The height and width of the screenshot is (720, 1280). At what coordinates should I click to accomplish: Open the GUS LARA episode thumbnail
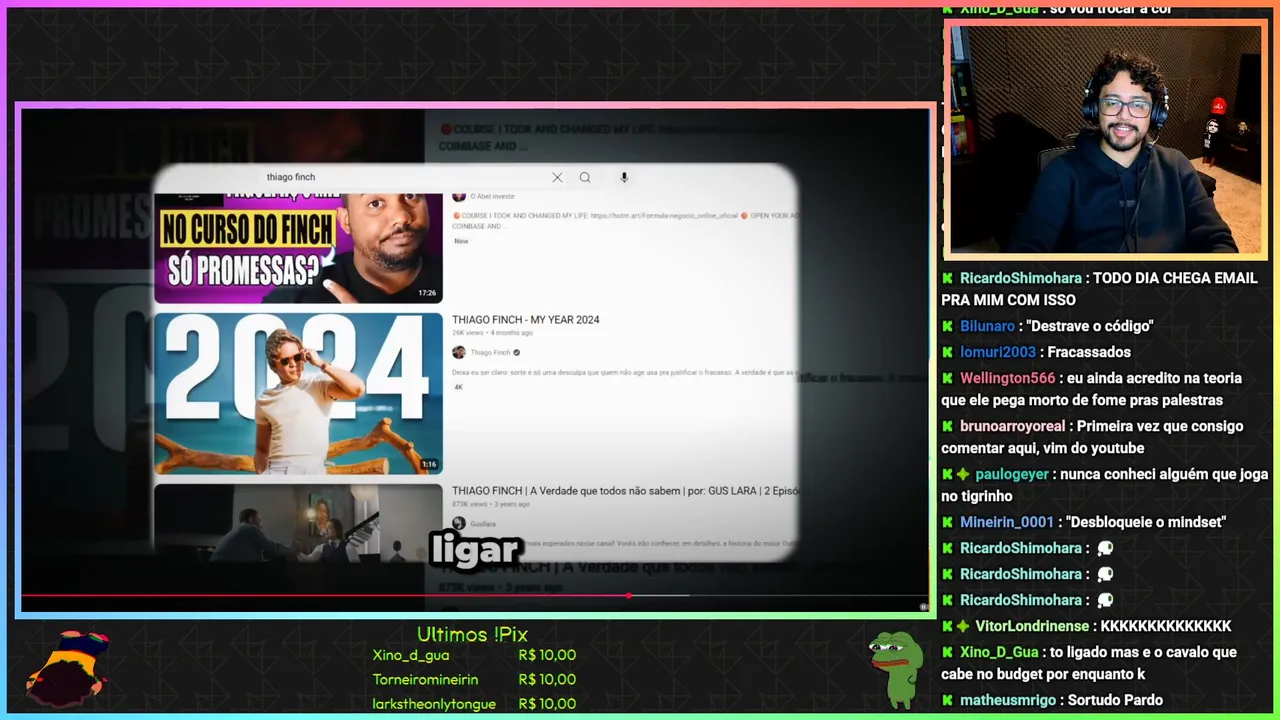298,523
